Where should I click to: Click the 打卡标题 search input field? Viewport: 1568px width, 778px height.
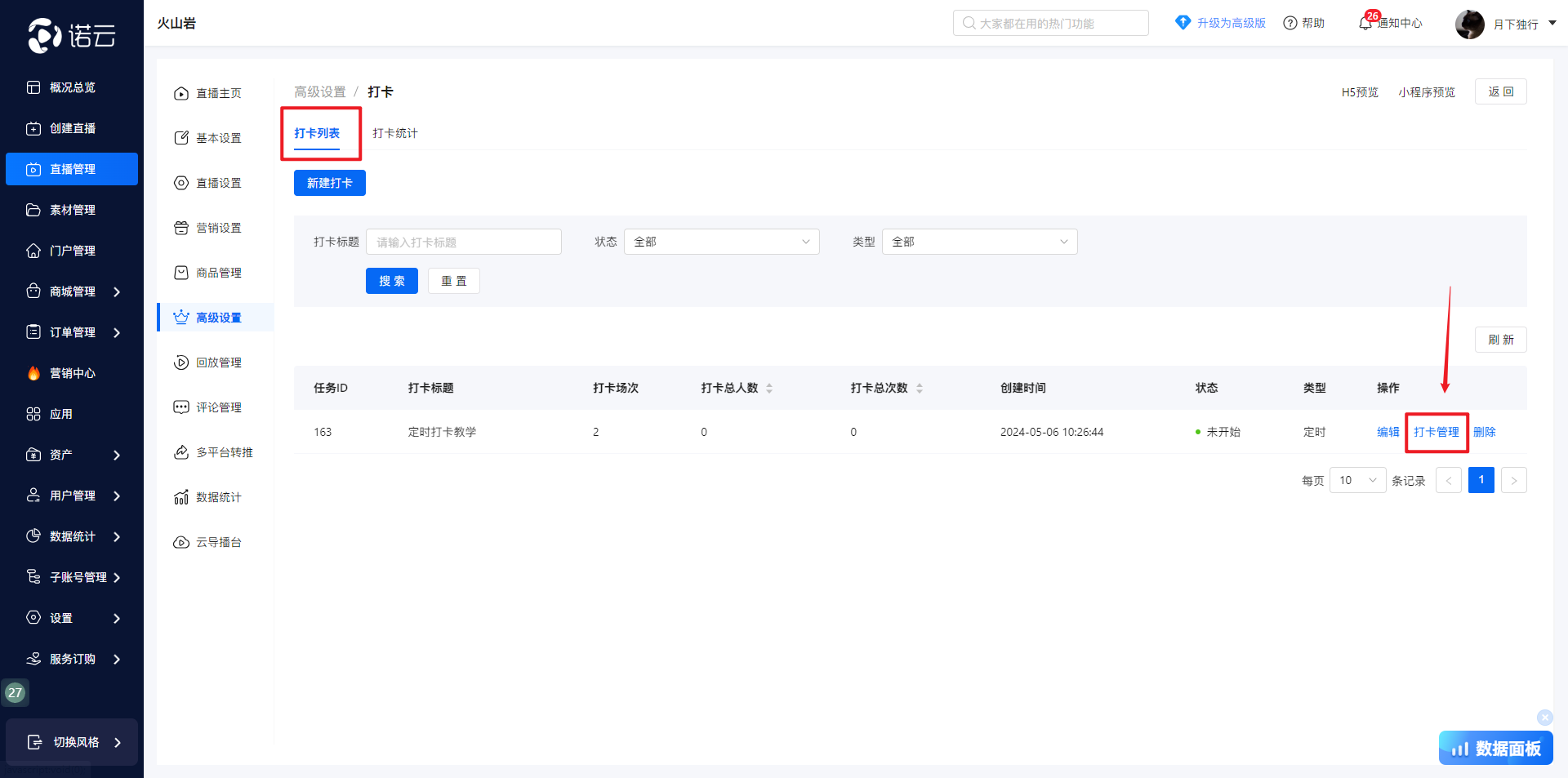tap(463, 242)
